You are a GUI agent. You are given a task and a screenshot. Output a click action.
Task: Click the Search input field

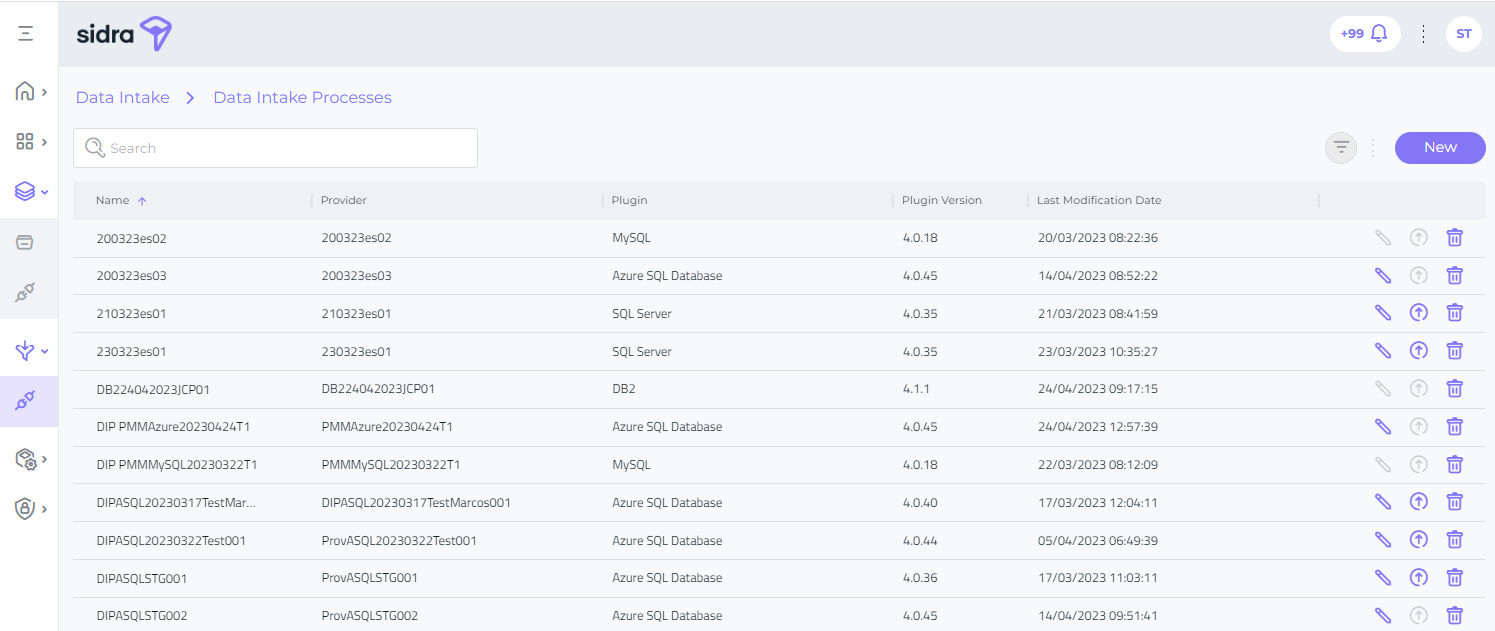click(x=285, y=148)
